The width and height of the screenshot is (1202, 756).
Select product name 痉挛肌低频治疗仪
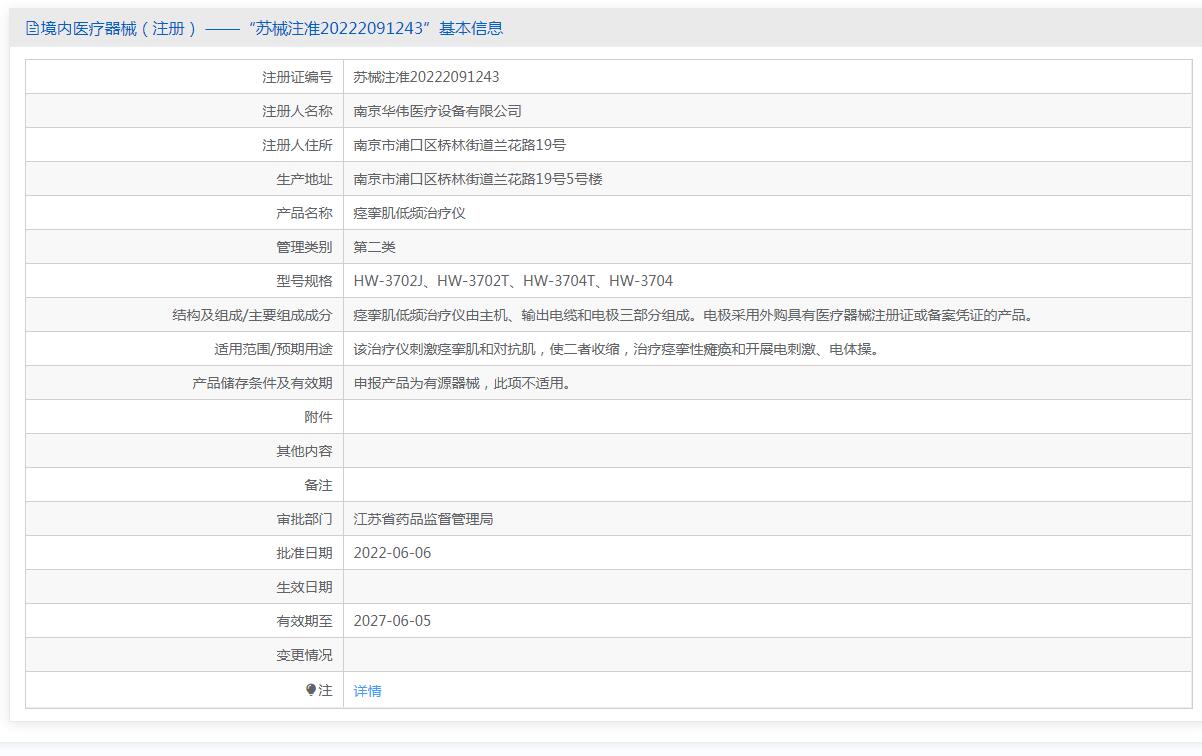coord(409,213)
